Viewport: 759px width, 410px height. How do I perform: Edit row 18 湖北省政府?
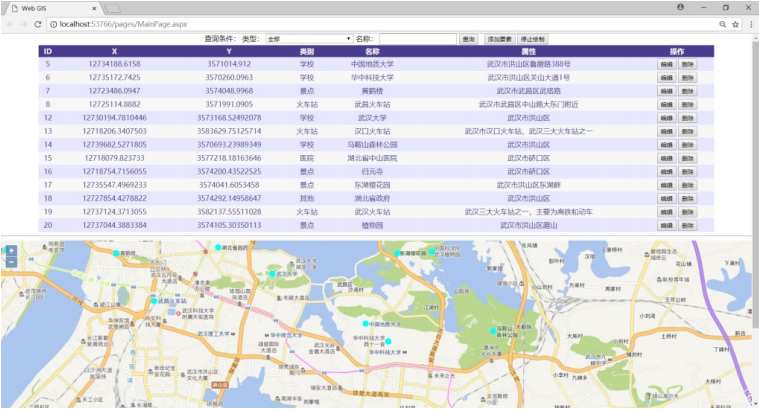667,198
